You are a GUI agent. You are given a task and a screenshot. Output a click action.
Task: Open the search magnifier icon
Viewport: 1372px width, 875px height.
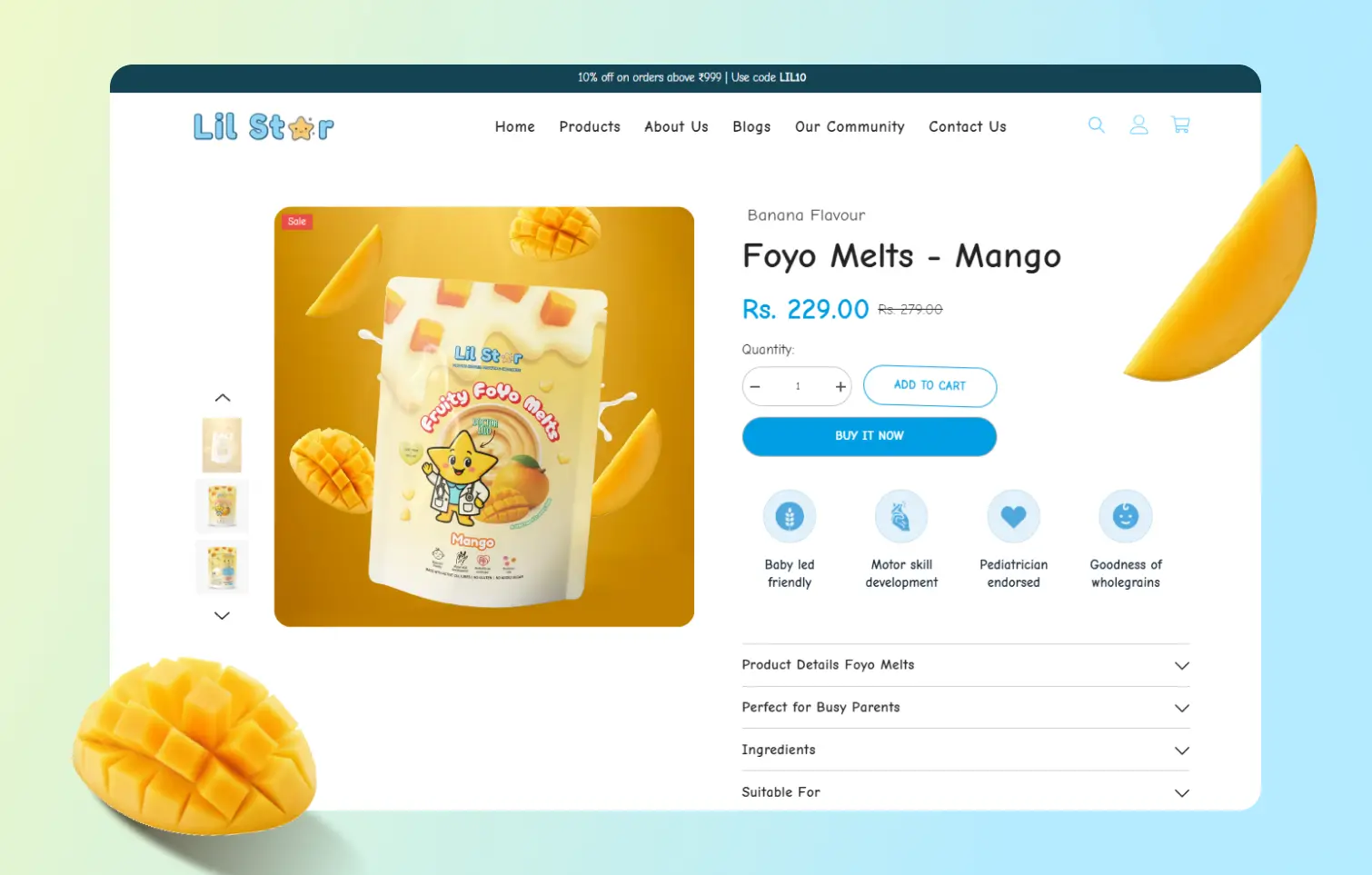[1097, 125]
